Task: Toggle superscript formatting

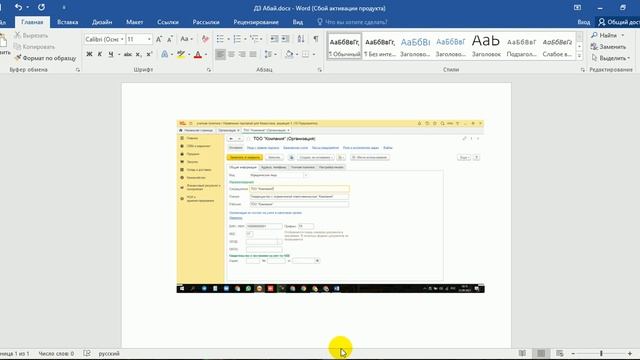Action: pyautogui.click(x=149, y=54)
